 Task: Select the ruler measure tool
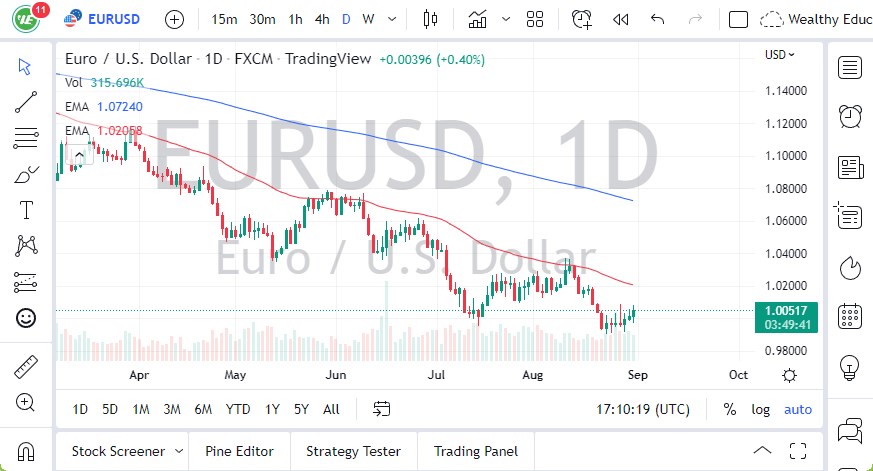[26, 367]
